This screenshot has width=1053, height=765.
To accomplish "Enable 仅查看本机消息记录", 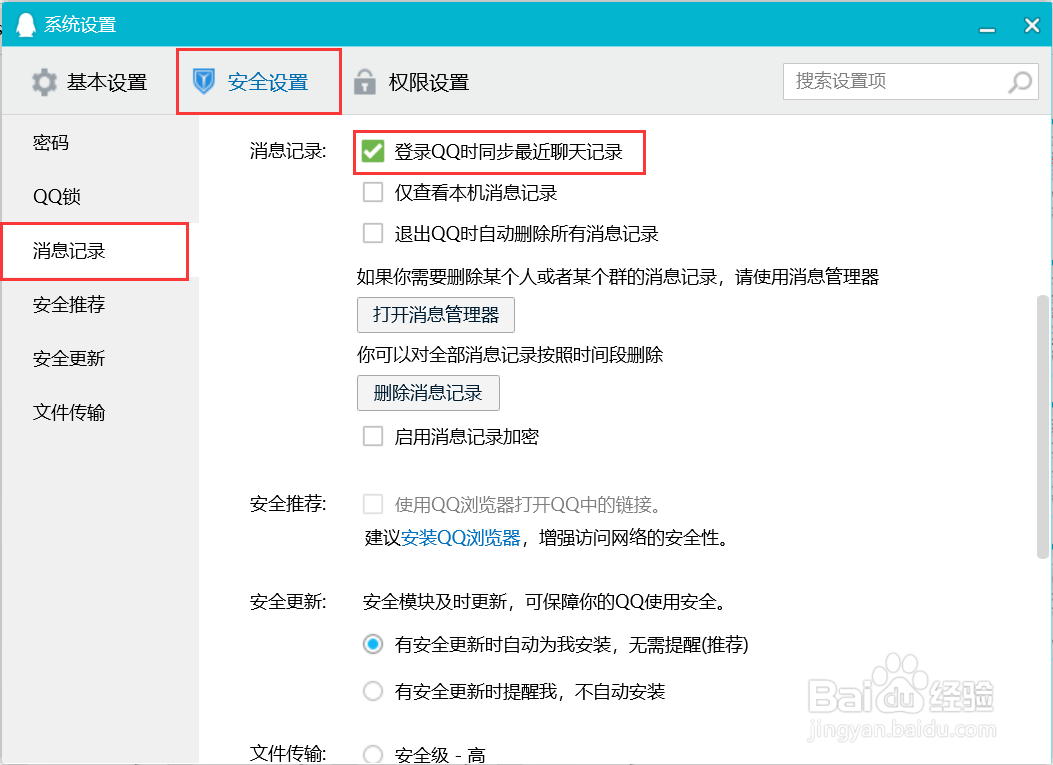I will tap(373, 191).
